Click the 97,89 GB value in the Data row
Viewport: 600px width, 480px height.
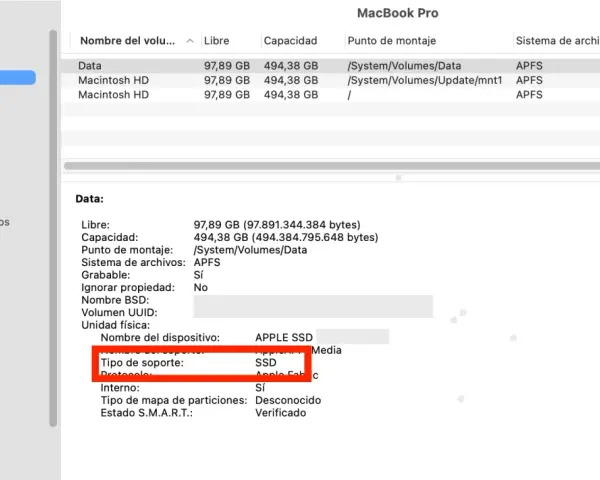point(227,66)
